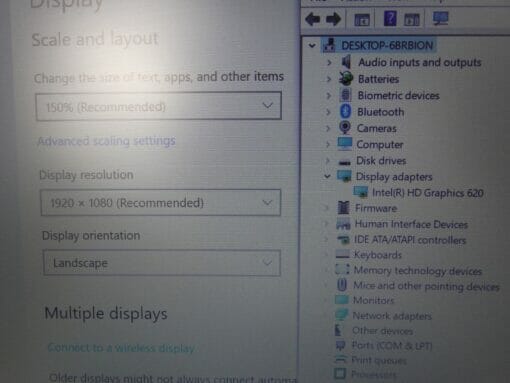Image resolution: width=510 pixels, height=383 pixels.
Task: Select the Cameras category icon
Action: (x=345, y=127)
